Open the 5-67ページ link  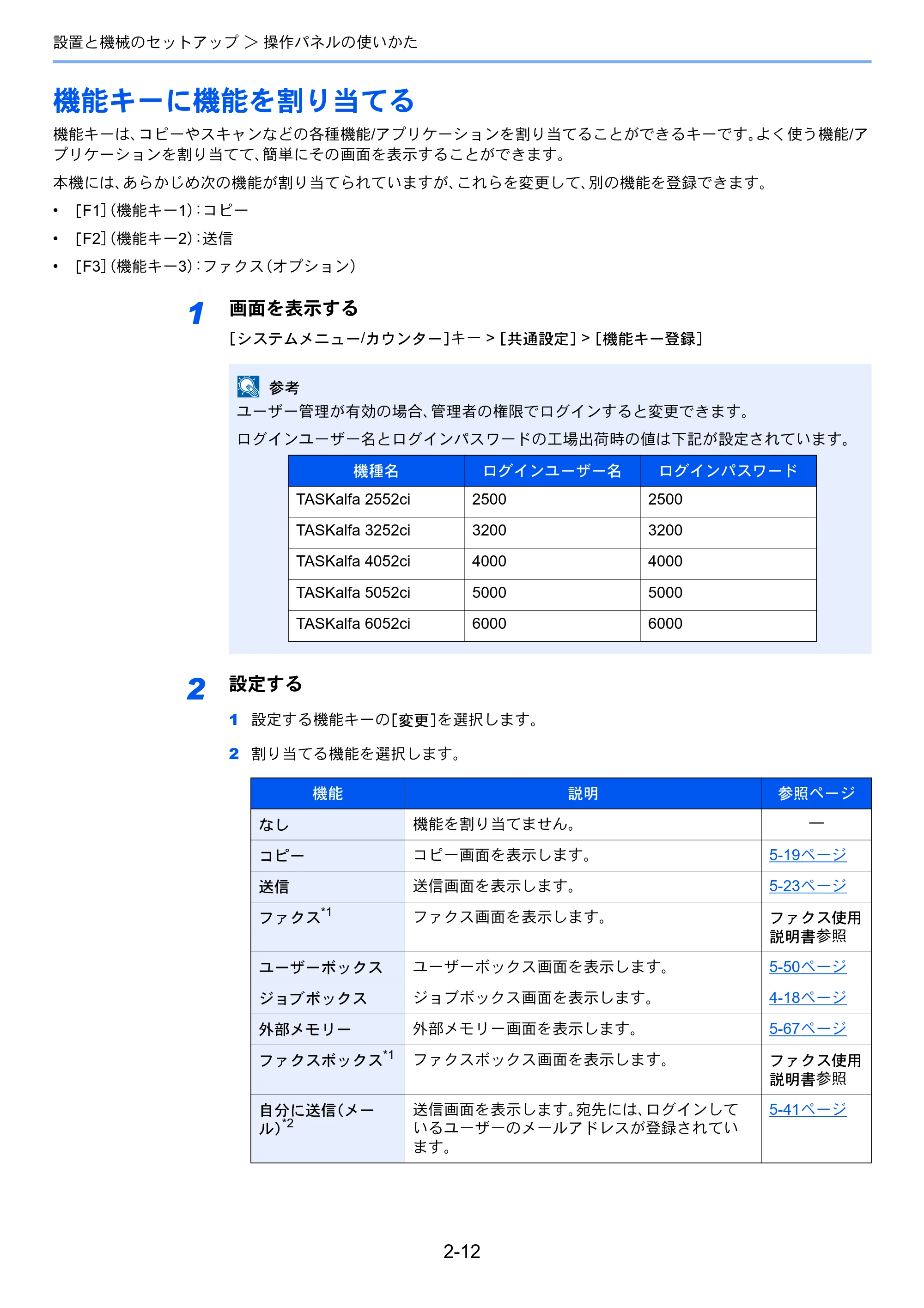pyautogui.click(x=807, y=1028)
